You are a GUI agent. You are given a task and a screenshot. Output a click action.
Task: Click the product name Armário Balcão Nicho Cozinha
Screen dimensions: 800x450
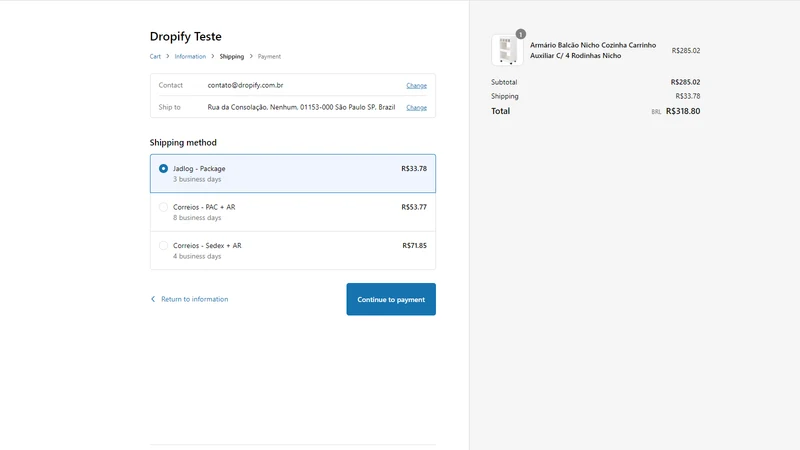(x=593, y=51)
